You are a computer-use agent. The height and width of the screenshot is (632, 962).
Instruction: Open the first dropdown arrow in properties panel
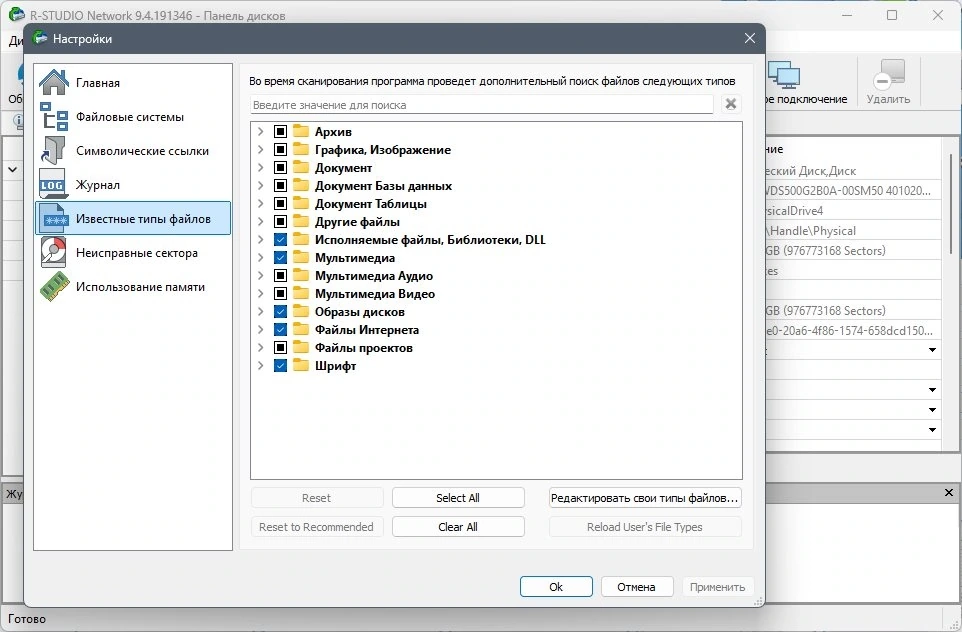click(x=932, y=350)
